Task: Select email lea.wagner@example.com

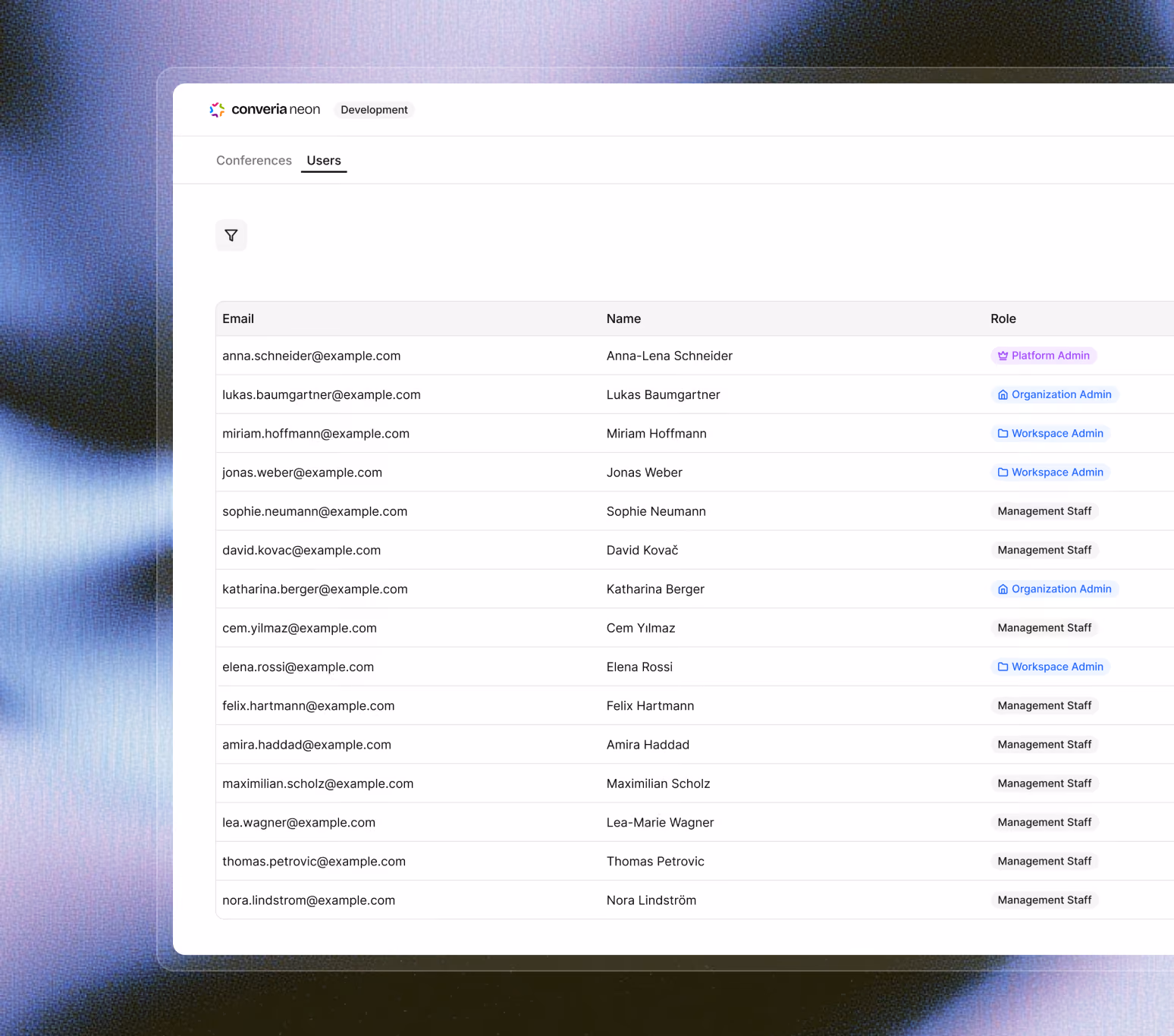Action: coord(299,823)
